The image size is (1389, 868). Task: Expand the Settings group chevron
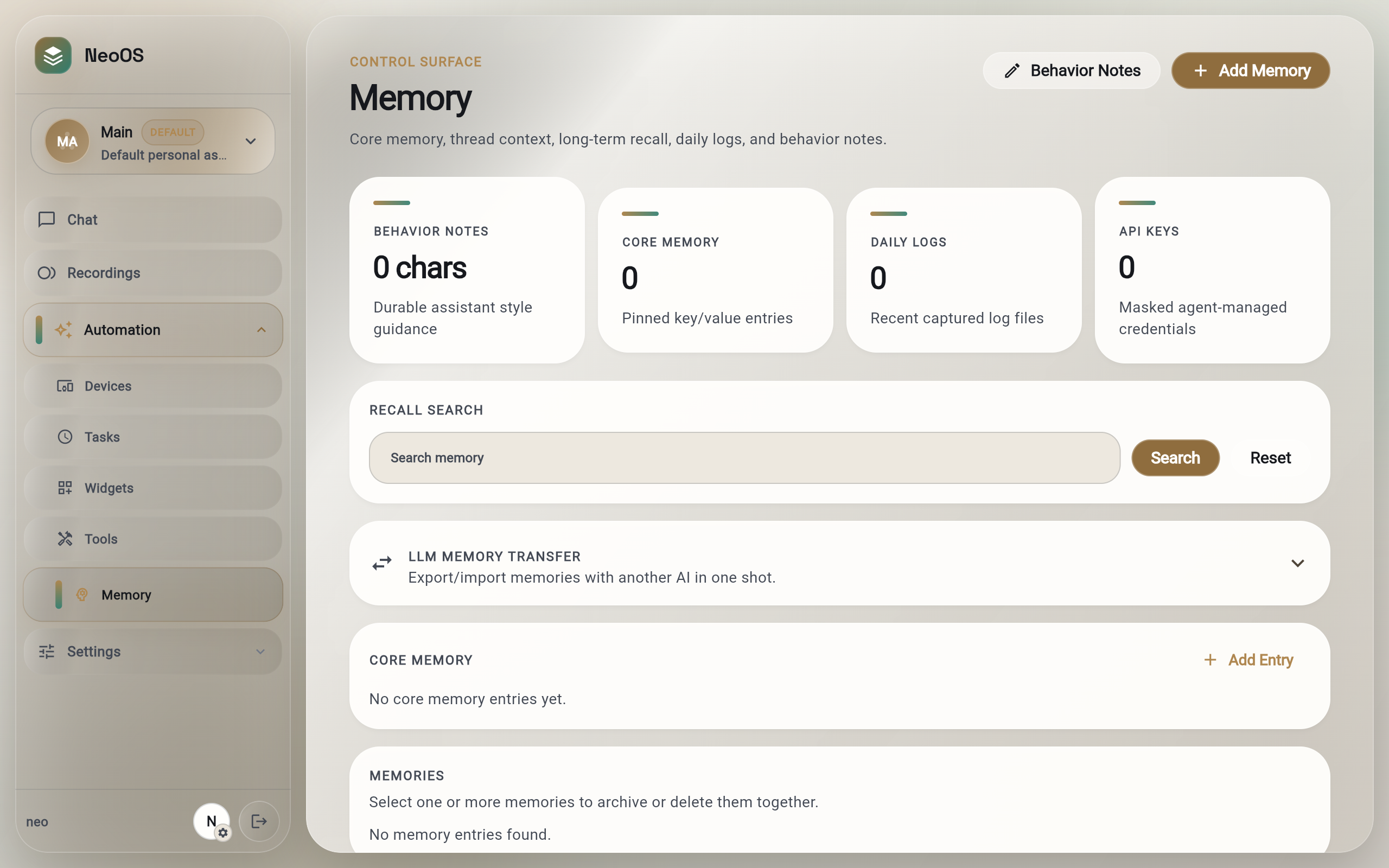pyautogui.click(x=260, y=652)
